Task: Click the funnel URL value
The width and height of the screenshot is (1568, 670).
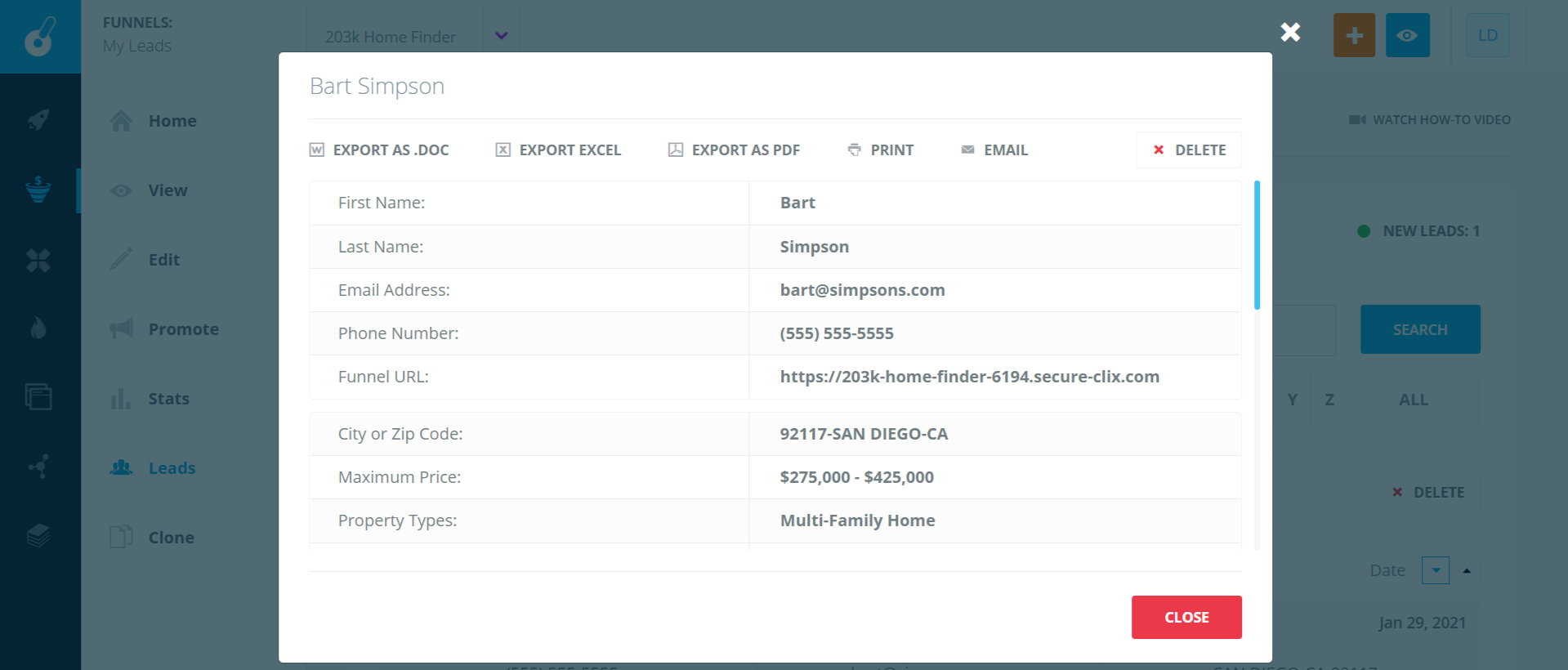Action: pos(969,377)
